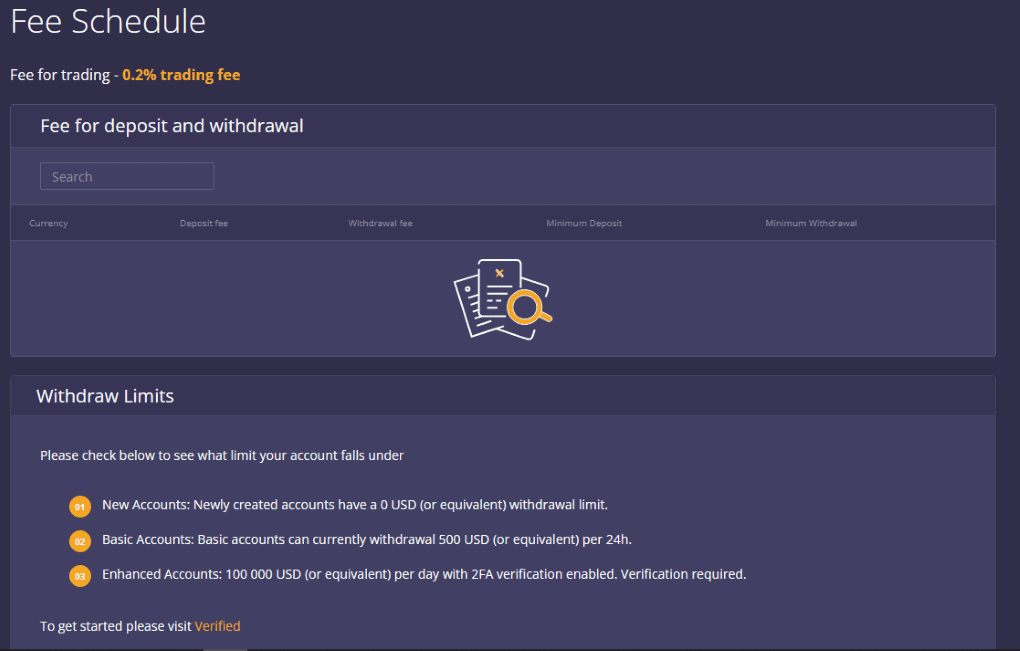Sort by the Minimum Deposit column header

(584, 223)
